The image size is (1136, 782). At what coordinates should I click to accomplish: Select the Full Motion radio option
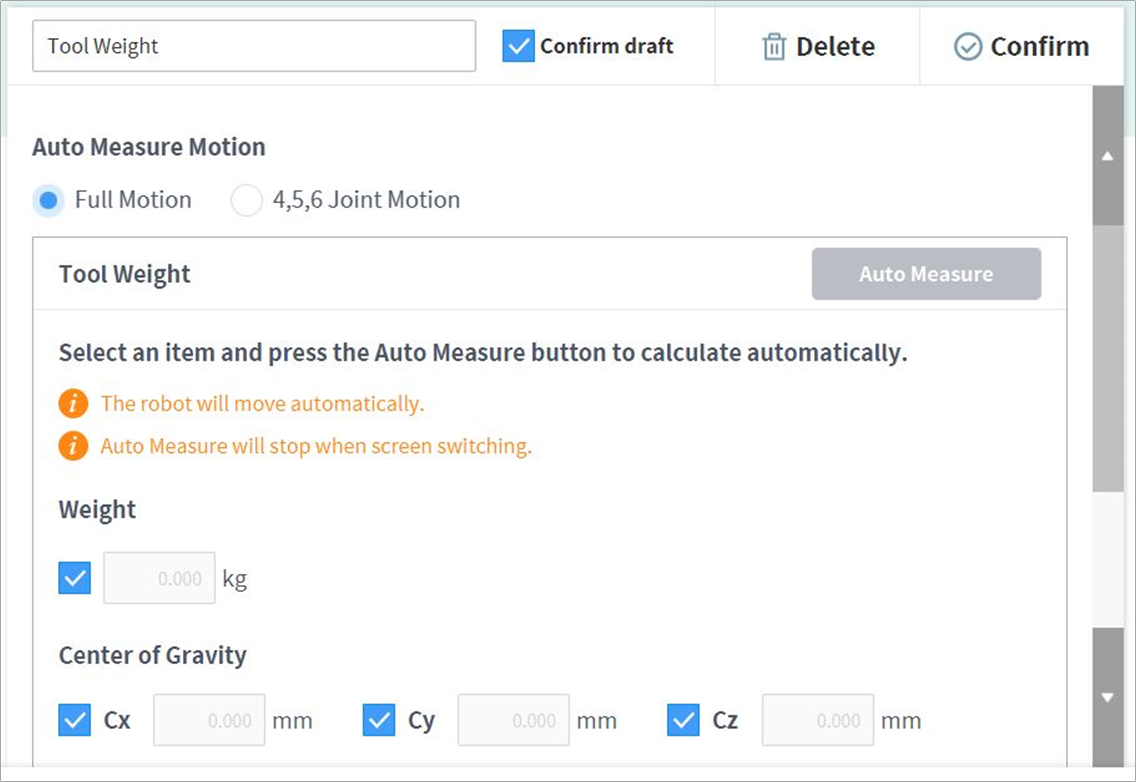click(x=48, y=200)
